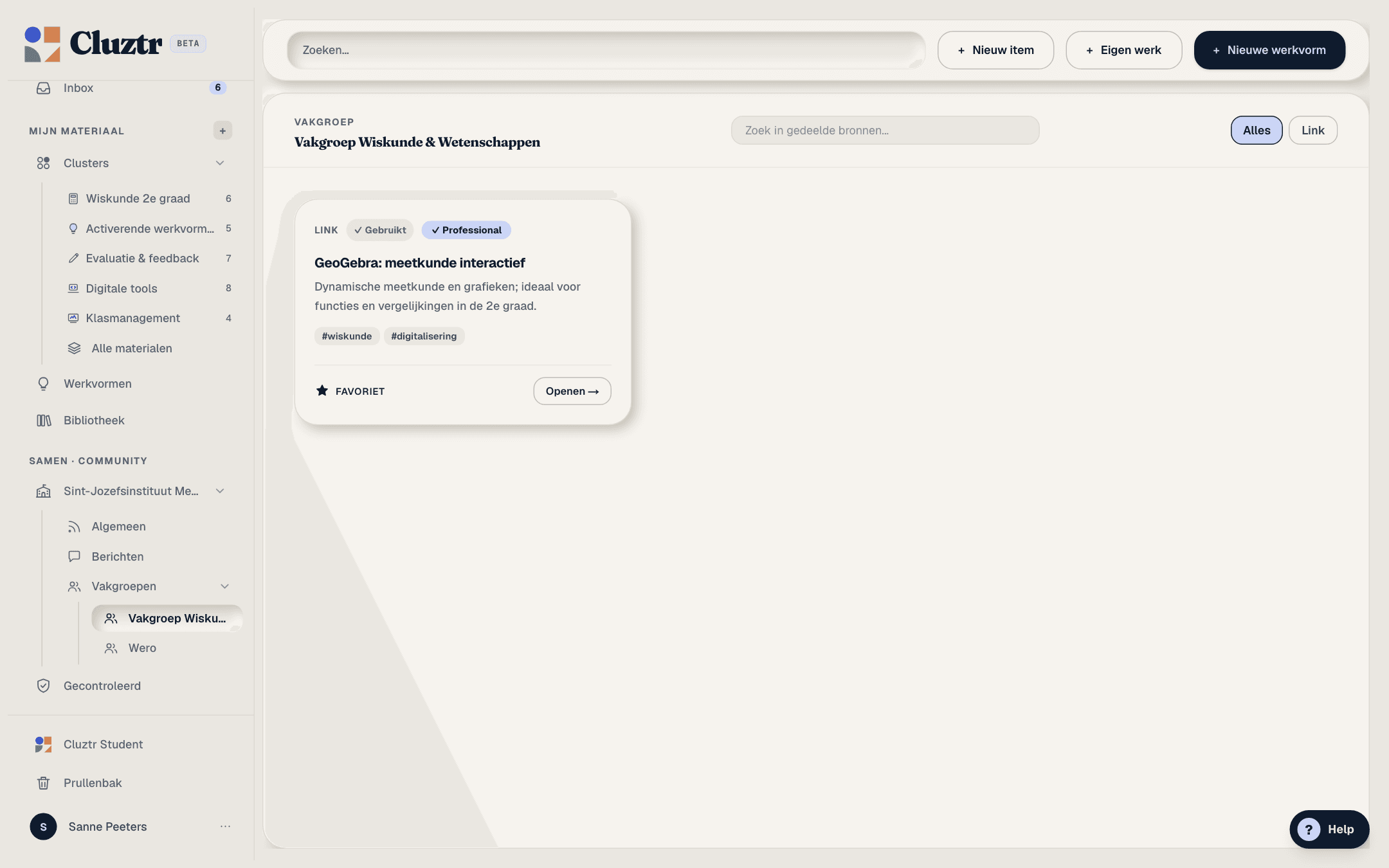Click the Cluztr logo icon
This screenshot has height=868, width=1389.
pyautogui.click(x=42, y=44)
